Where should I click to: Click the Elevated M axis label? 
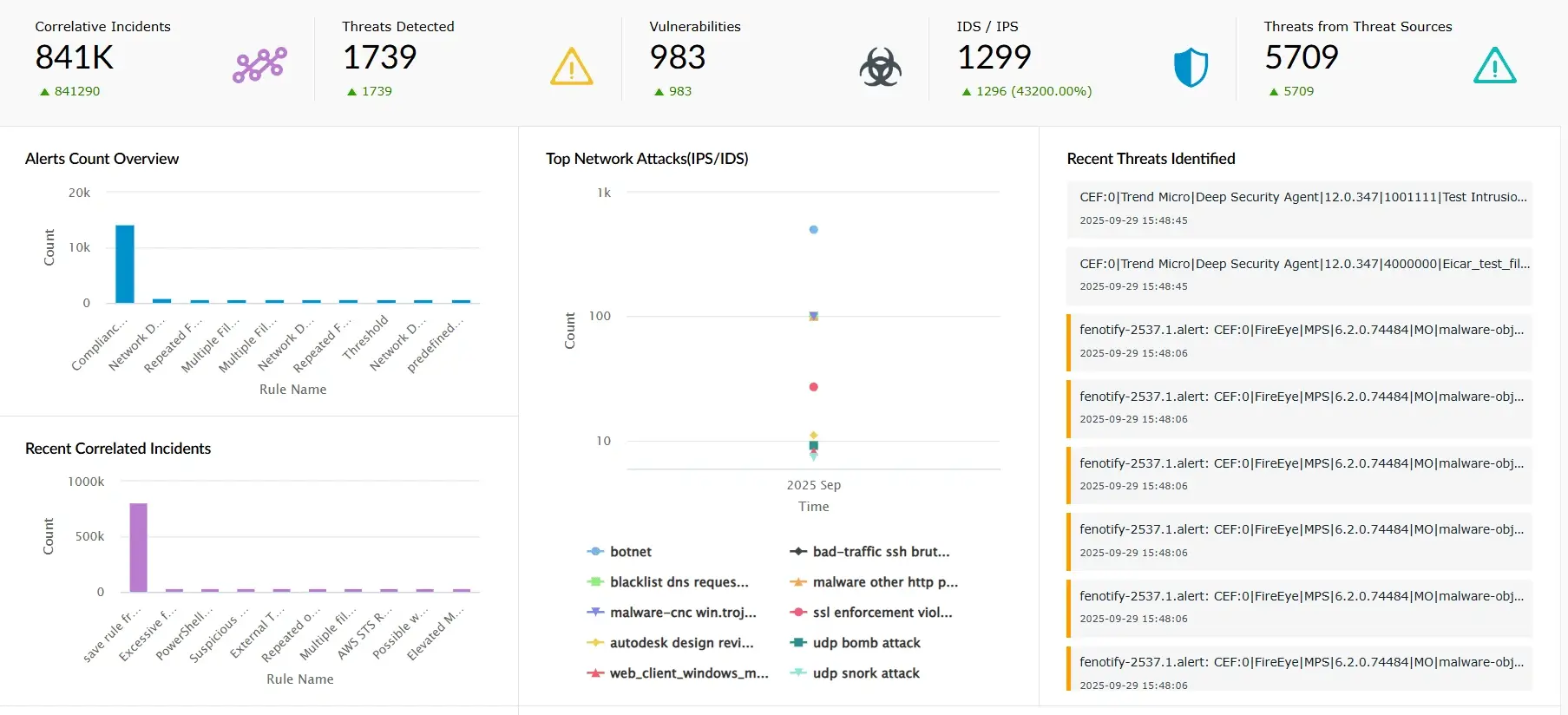pyautogui.click(x=436, y=634)
